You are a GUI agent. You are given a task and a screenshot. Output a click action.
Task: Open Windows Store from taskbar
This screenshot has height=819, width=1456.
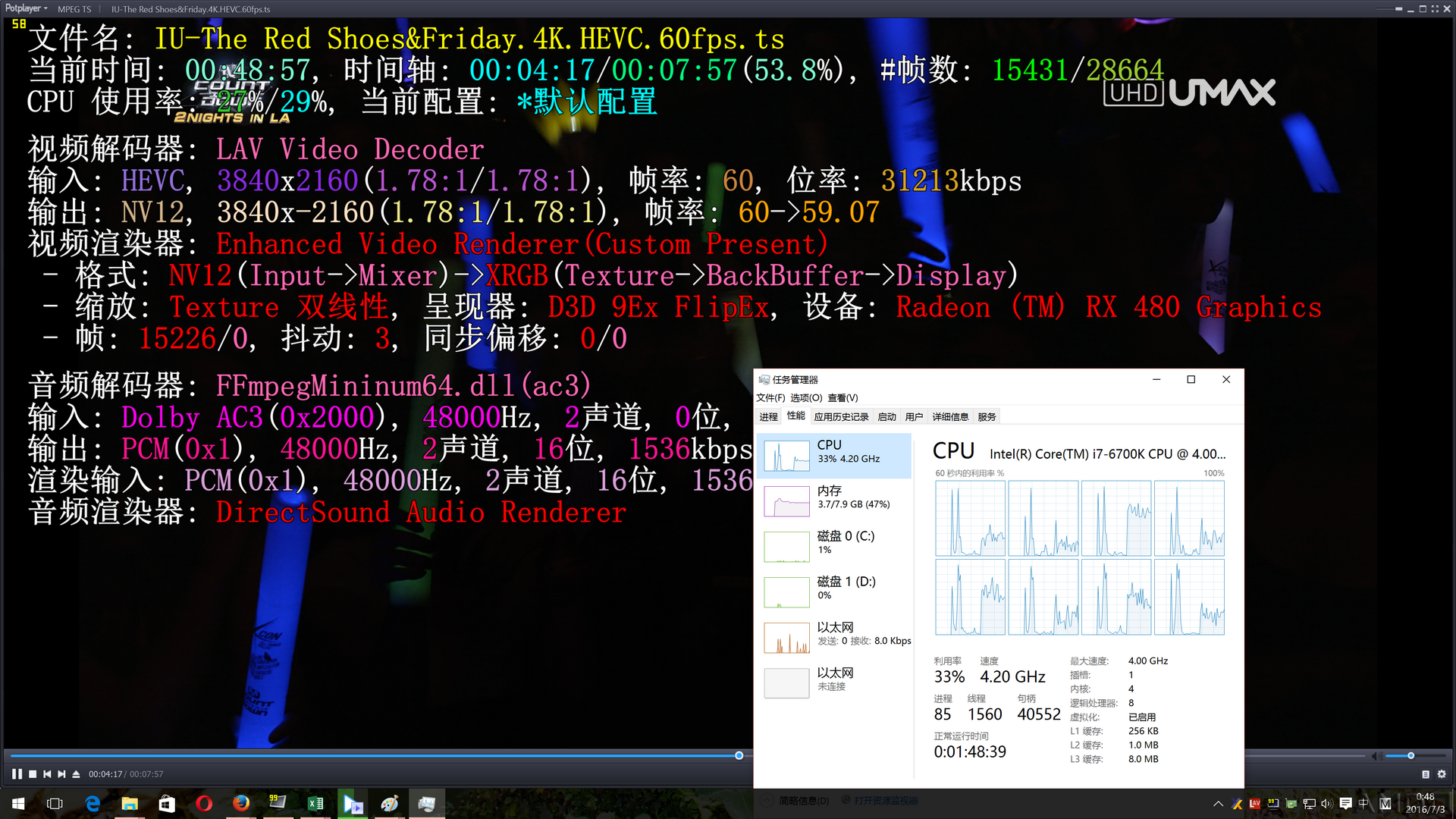(x=167, y=804)
